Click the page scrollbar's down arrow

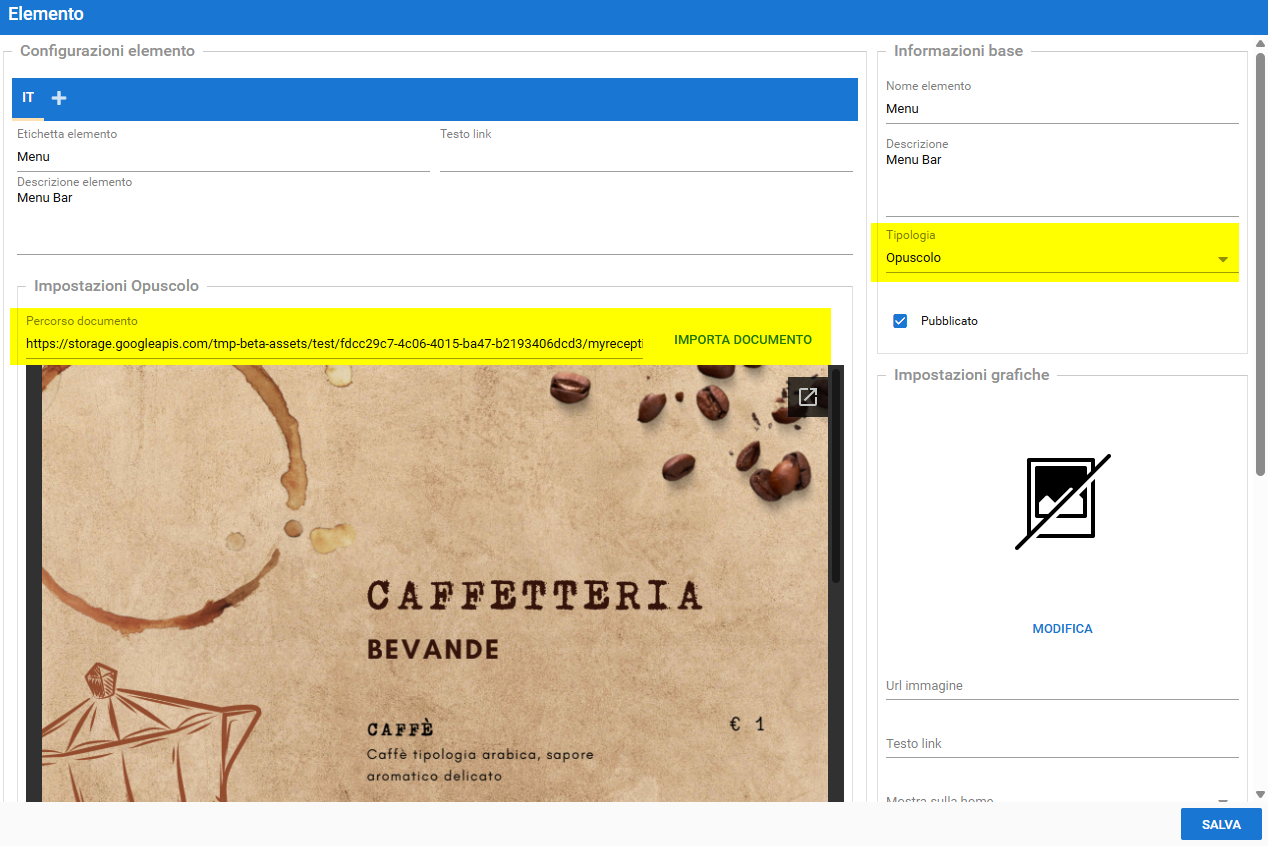[x=1260, y=794]
